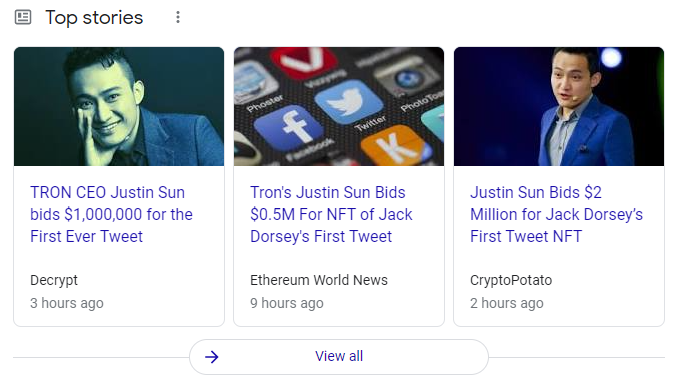Image resolution: width=698 pixels, height=387 pixels.
Task: Open "Tron's Justin Sun Bids $0.5M" headline
Action: [331, 214]
